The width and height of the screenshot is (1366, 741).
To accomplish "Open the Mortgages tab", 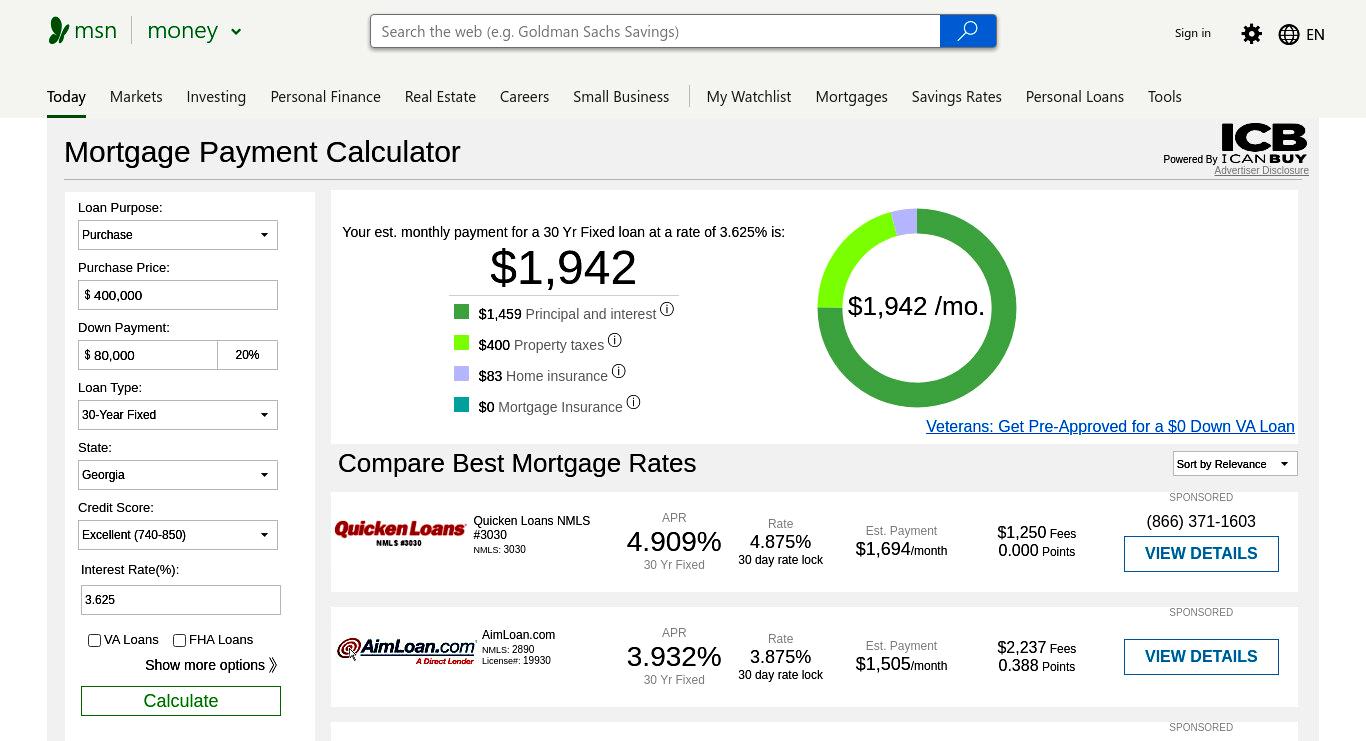I will 851,97.
